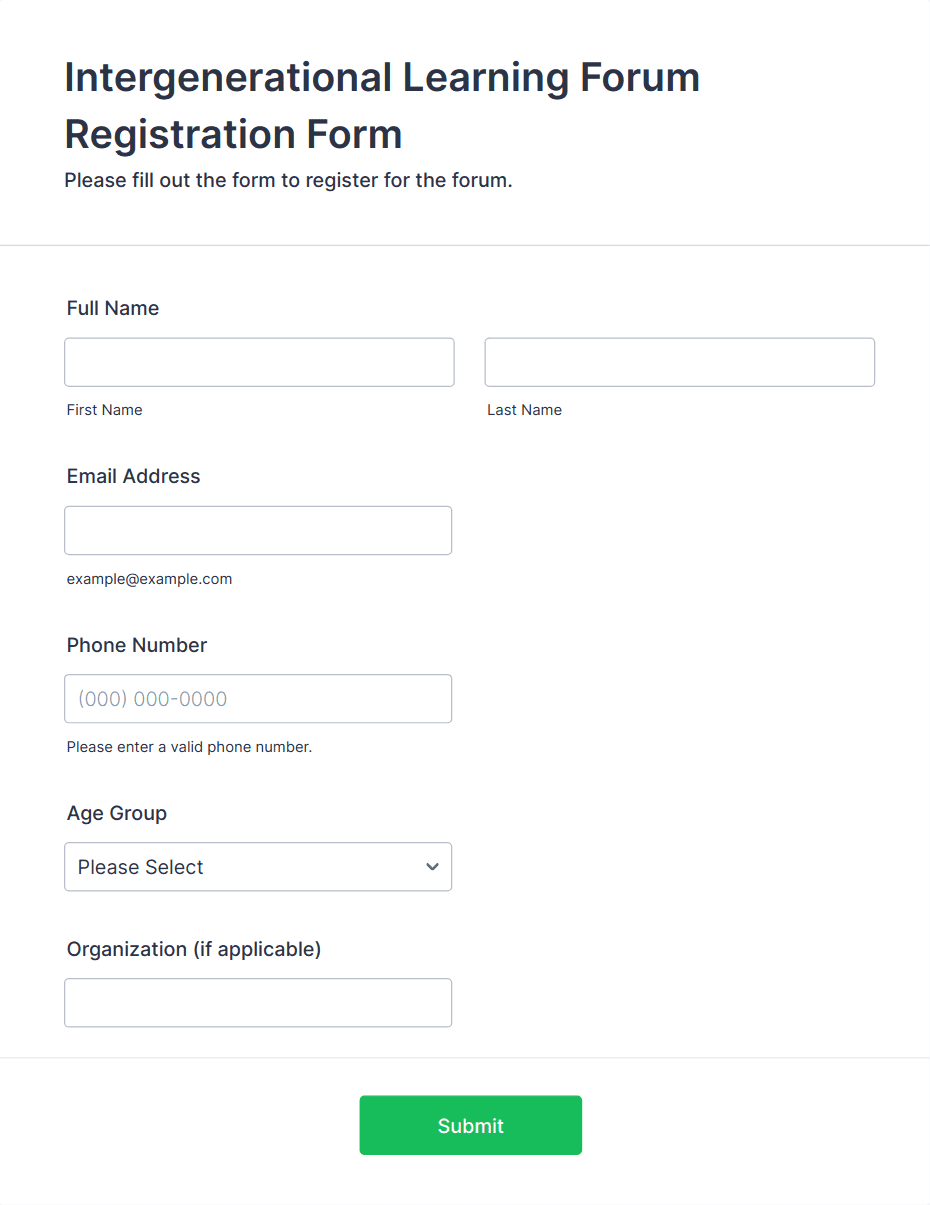Viewport: 930px width, 1205px height.
Task: Click the 'Email Address' field label
Action: (x=133, y=476)
